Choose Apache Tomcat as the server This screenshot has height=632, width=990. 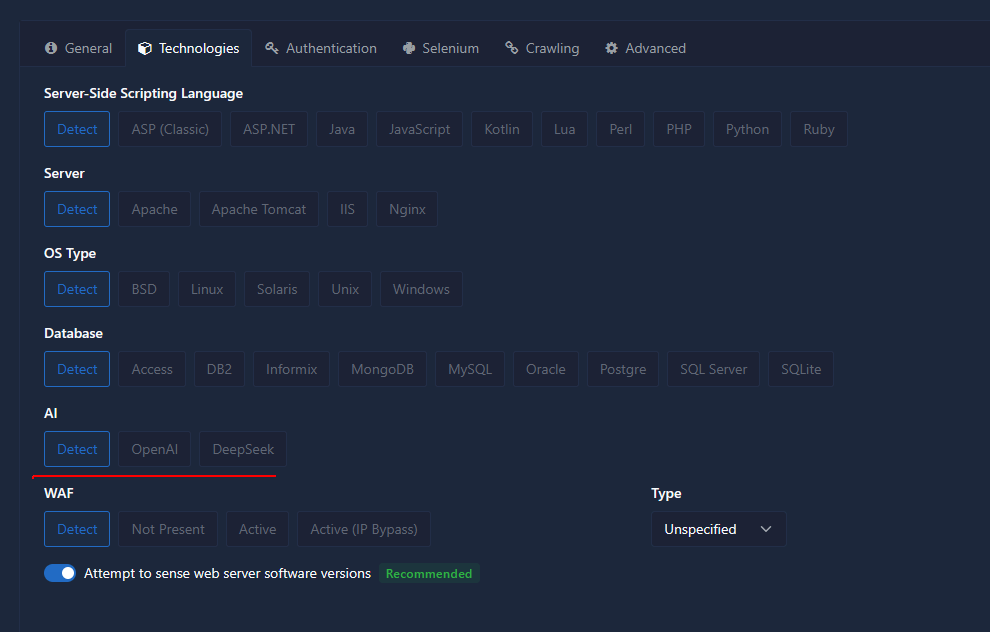pyautogui.click(x=259, y=209)
